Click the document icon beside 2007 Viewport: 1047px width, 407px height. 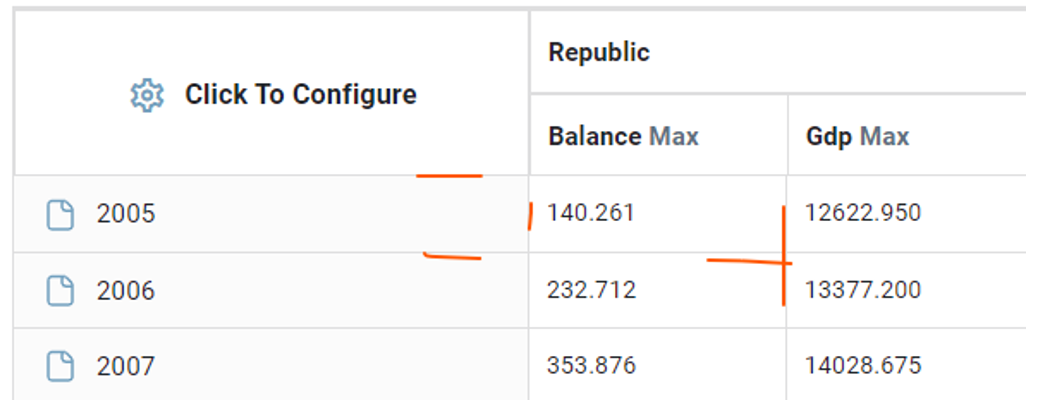point(61,366)
